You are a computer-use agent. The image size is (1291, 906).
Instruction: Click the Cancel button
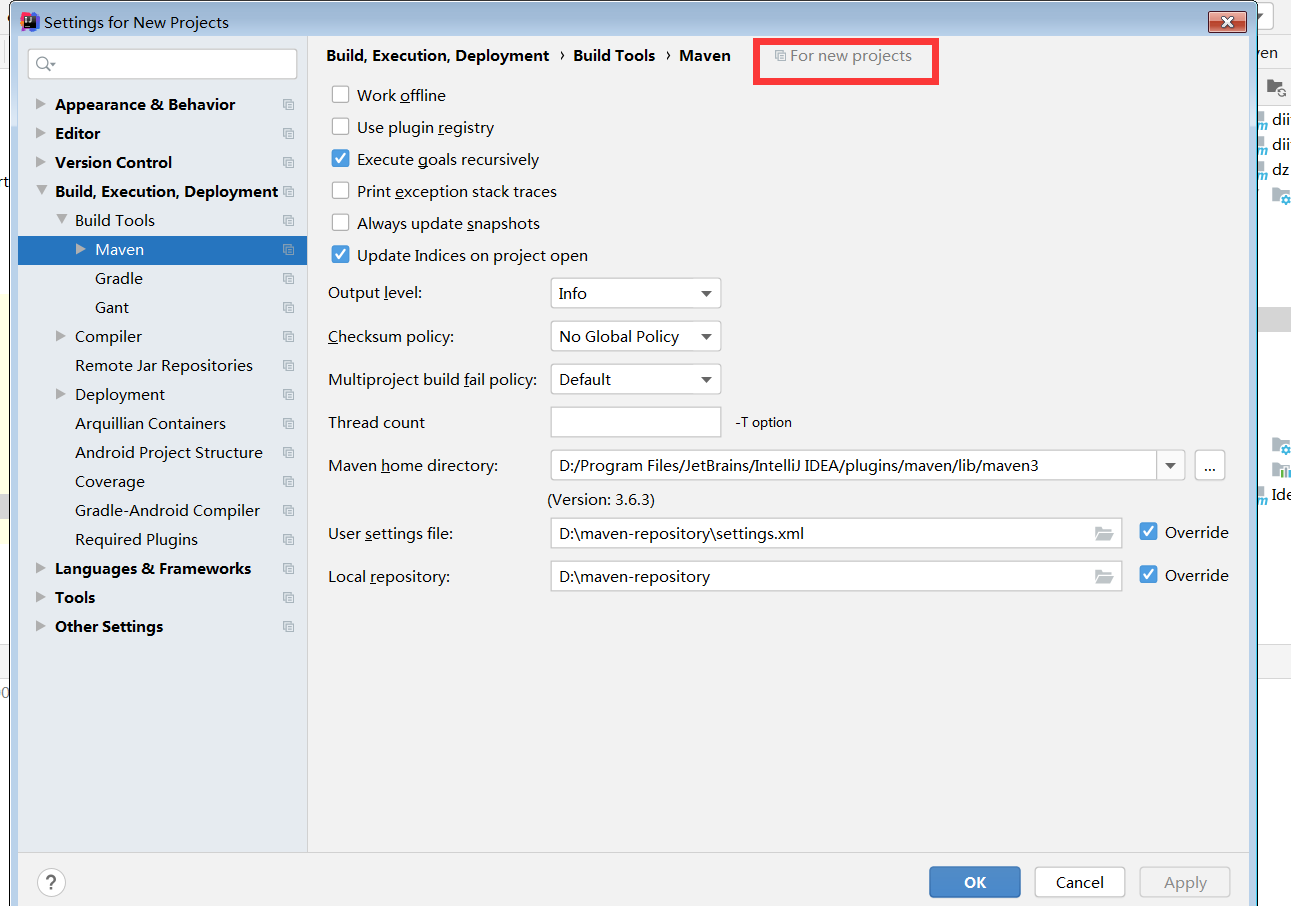[x=1079, y=882]
